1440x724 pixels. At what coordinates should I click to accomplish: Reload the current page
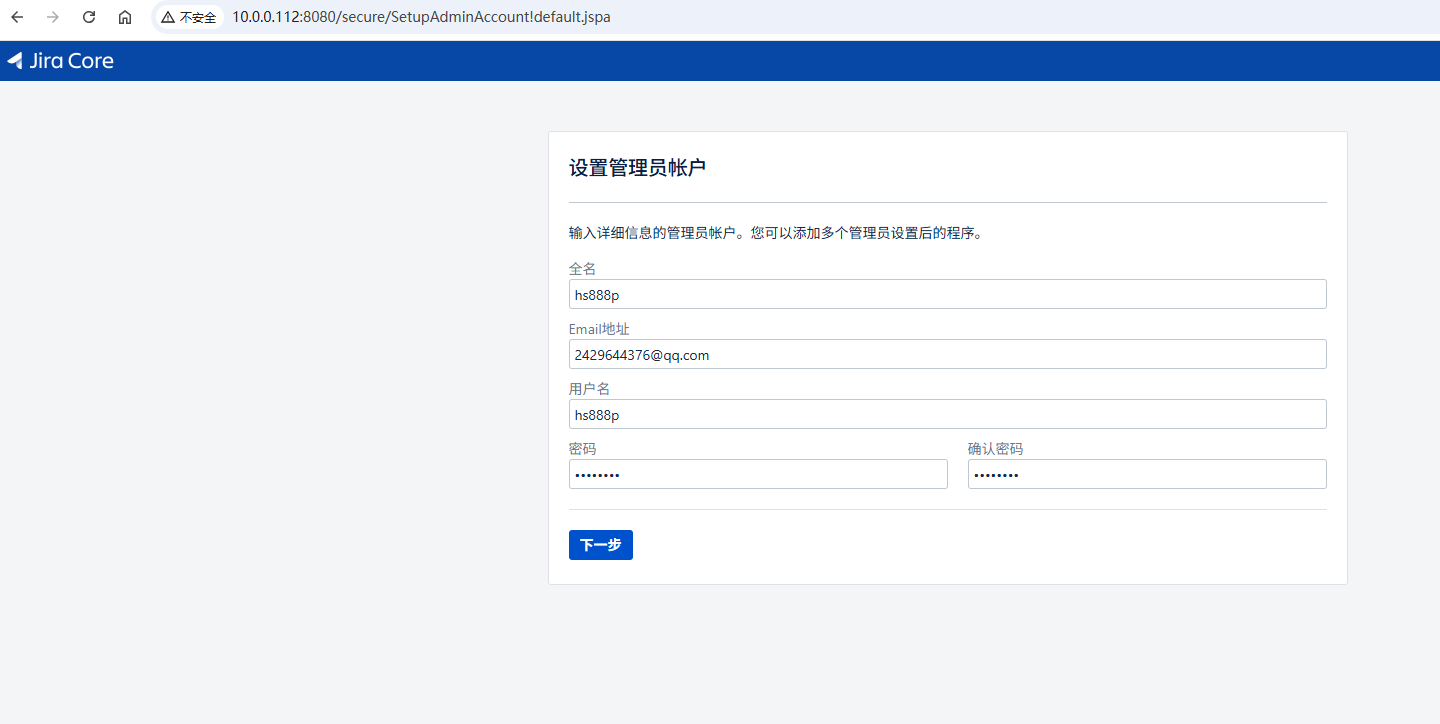pos(89,17)
